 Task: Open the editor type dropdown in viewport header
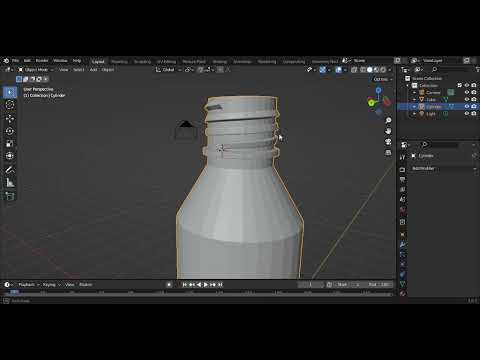point(8,70)
